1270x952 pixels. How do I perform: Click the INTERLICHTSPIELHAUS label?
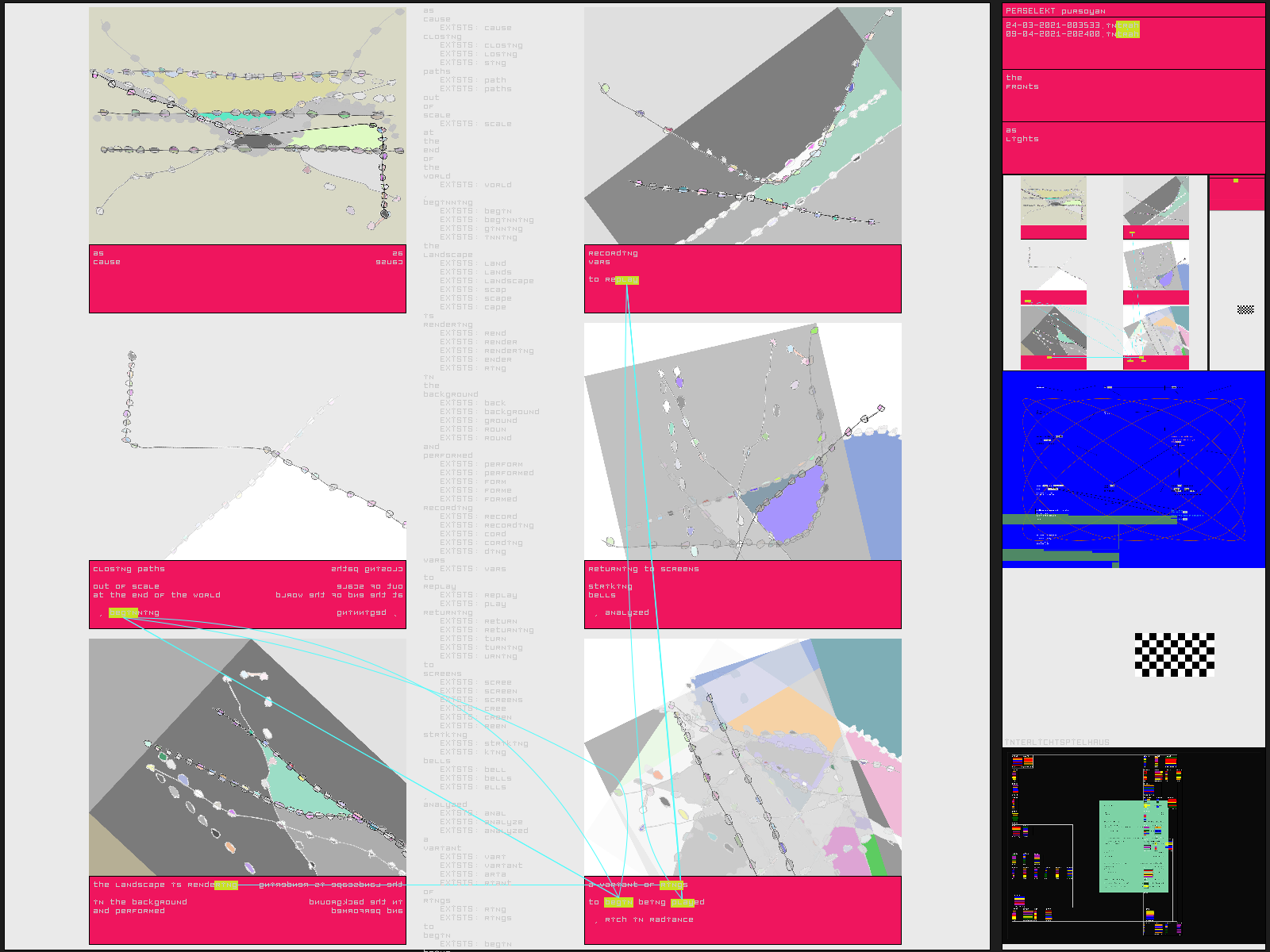(1056, 743)
